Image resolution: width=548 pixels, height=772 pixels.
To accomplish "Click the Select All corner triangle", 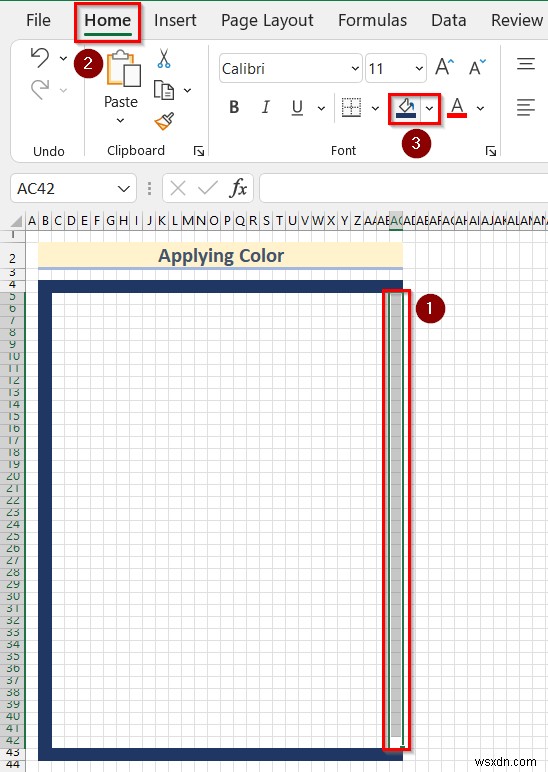I will [16, 221].
